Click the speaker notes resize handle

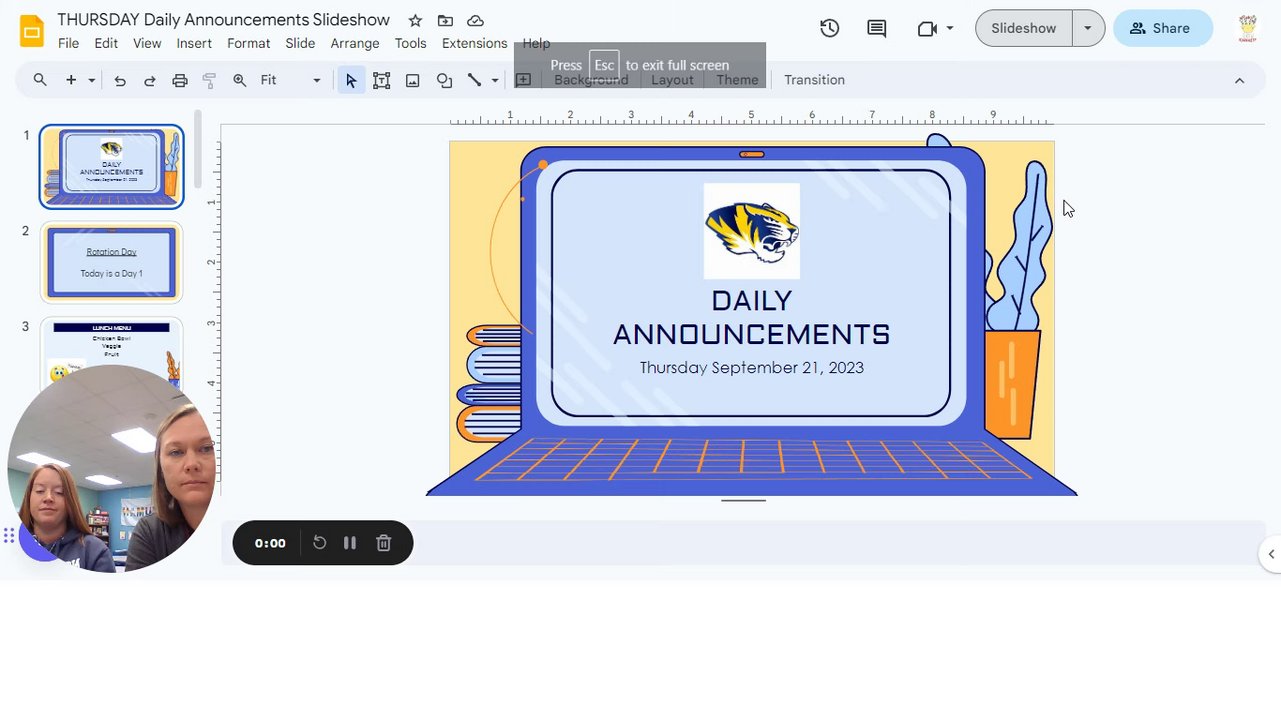tap(743, 500)
